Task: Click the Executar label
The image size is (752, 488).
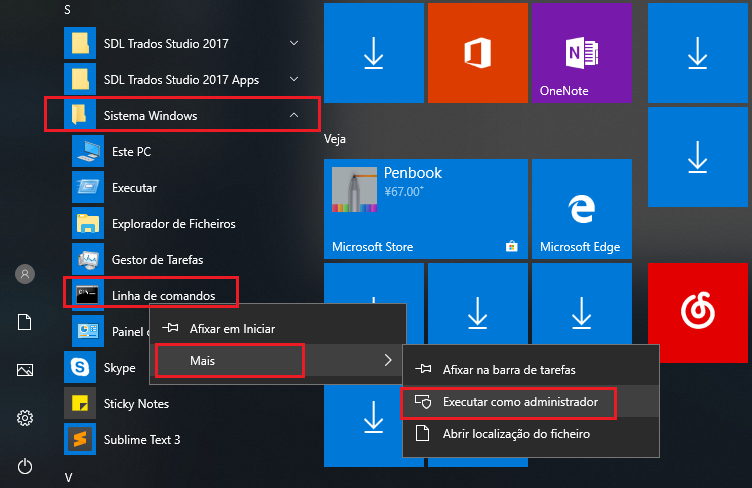Action: point(134,187)
